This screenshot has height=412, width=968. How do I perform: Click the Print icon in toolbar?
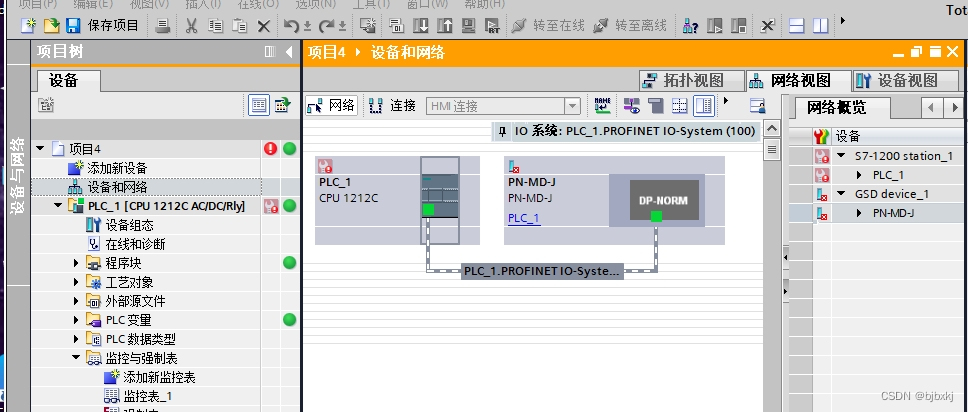coord(162,25)
